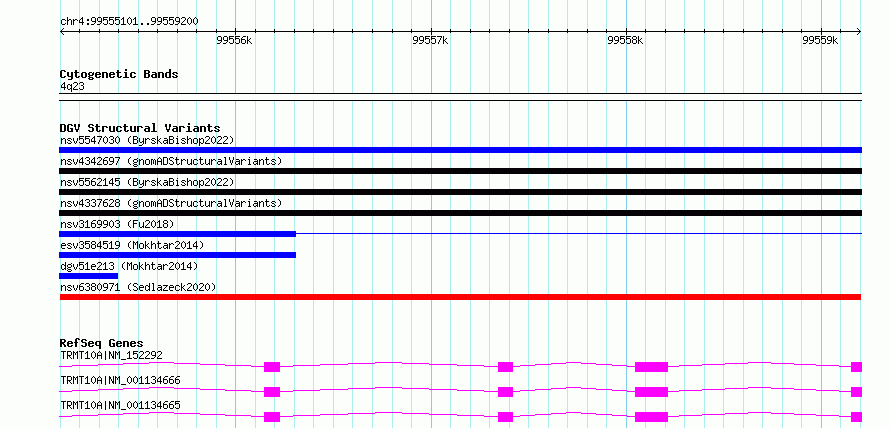Image resolution: width=890 pixels, height=428 pixels.
Task: Click the short blue bar of dgv51e213
Action: coord(89,276)
